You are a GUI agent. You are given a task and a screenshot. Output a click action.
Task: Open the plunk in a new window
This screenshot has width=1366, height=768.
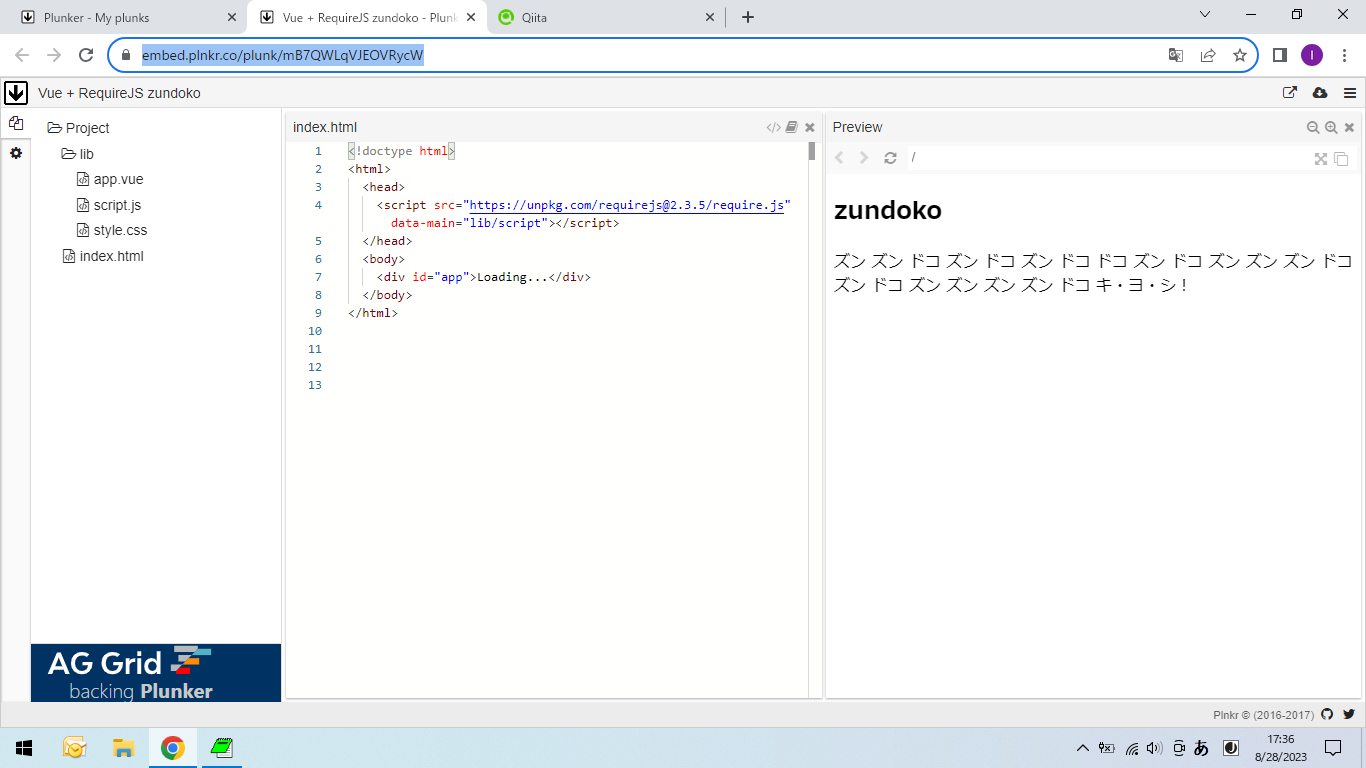(x=1290, y=93)
